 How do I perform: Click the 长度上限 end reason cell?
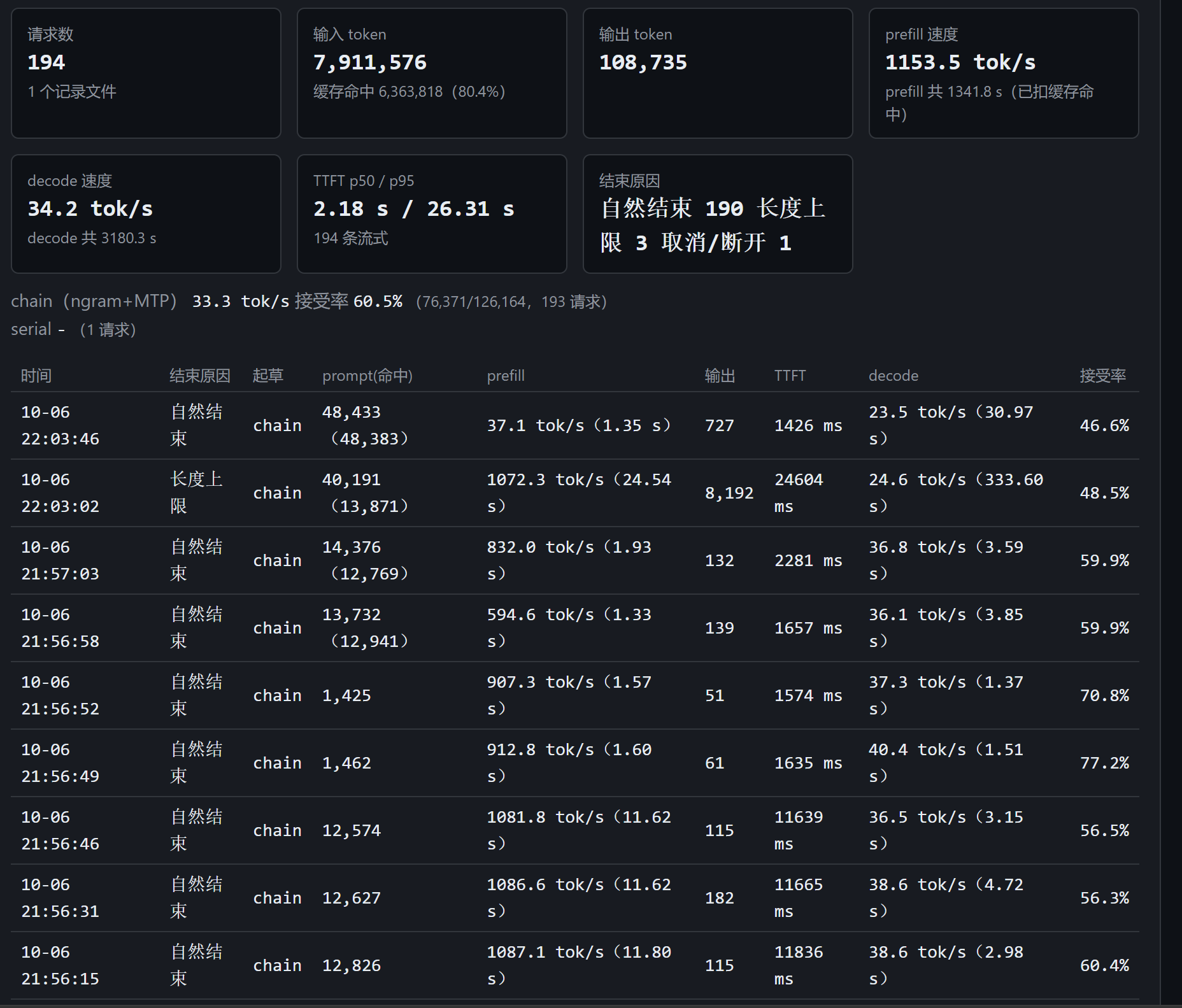point(197,493)
